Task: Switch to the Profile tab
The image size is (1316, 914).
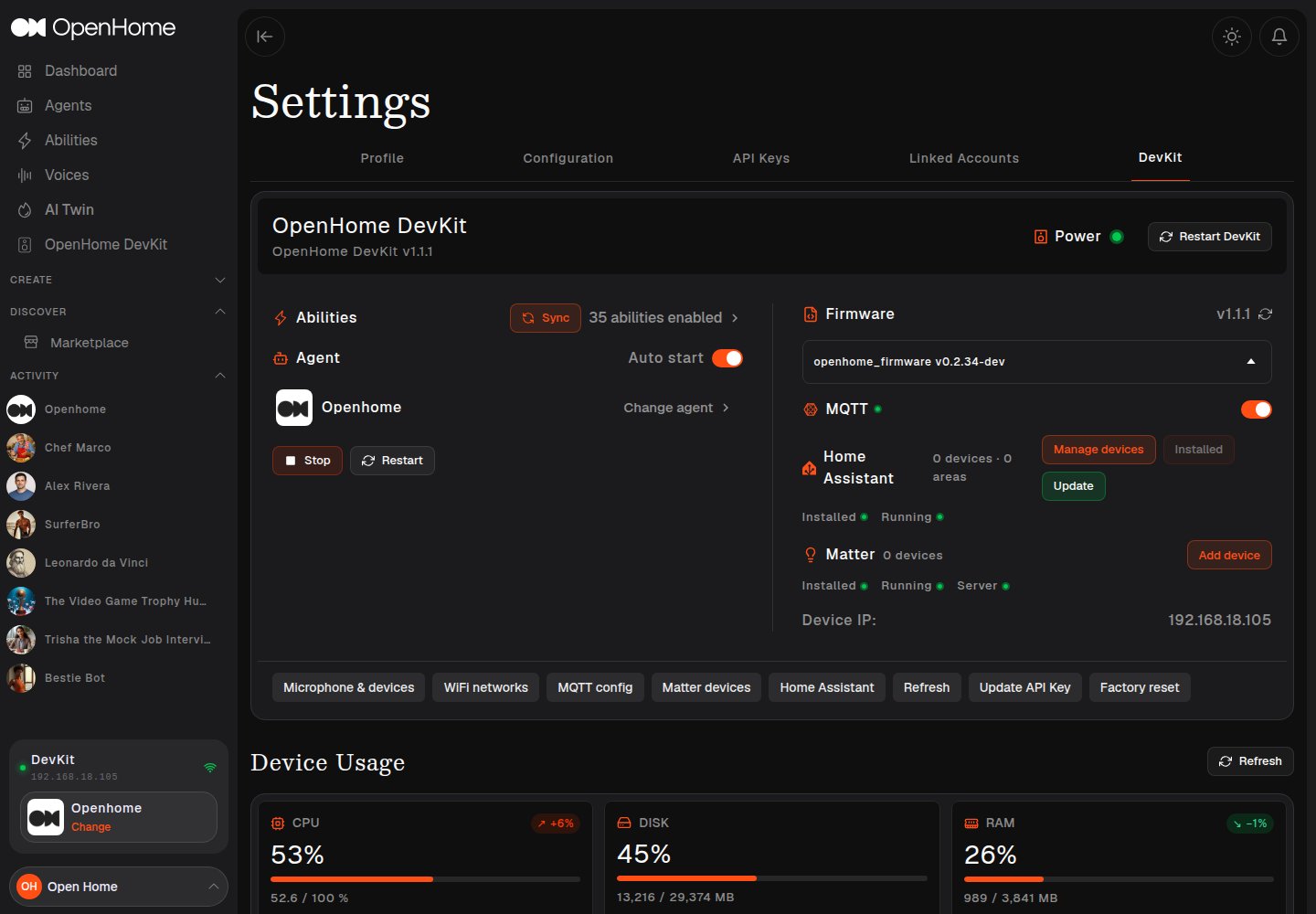Action: 382,158
